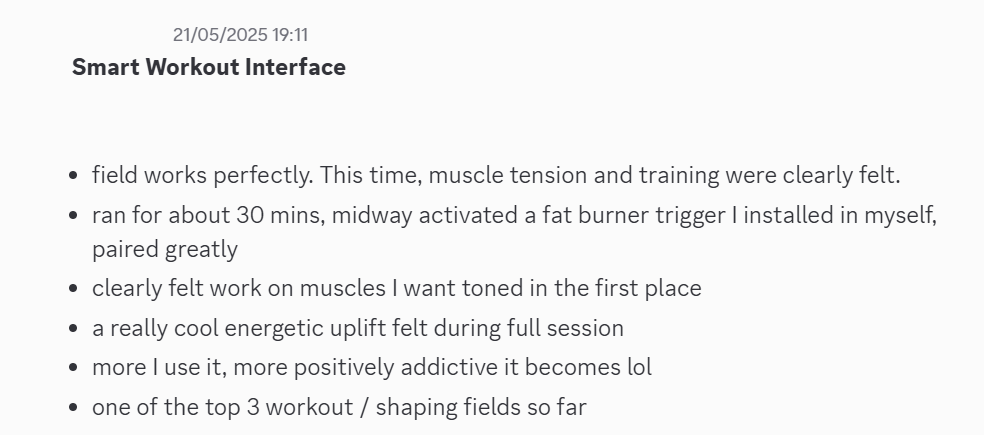Click the bullet dot before 'one of the top'
Image resolution: width=984 pixels, height=435 pixels.
(x=73, y=408)
